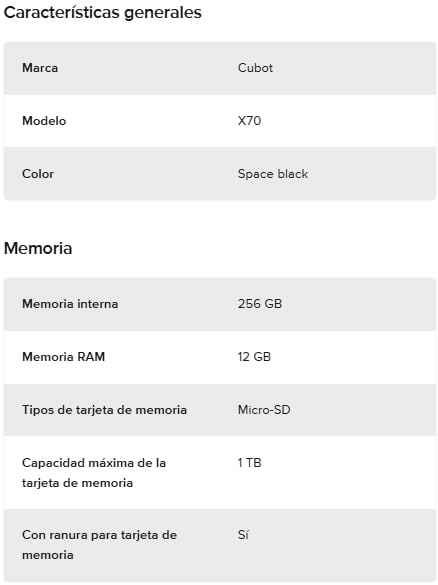Select the Memoria interna label
Screen dimensions: 438x585
[x=70, y=304]
